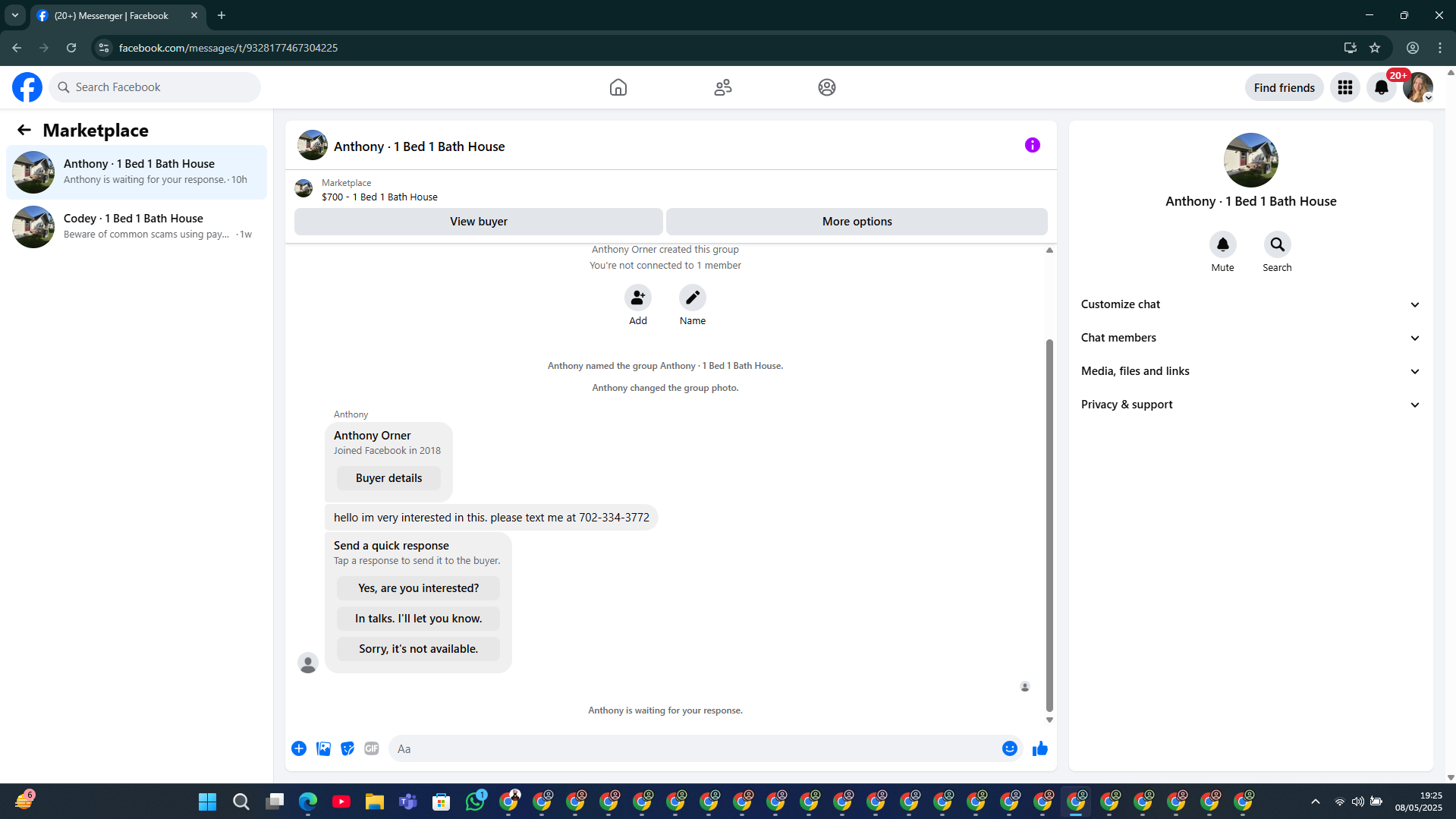Bookmark this page with star icon
Viewport: 1456px width, 819px height.
coord(1375,48)
